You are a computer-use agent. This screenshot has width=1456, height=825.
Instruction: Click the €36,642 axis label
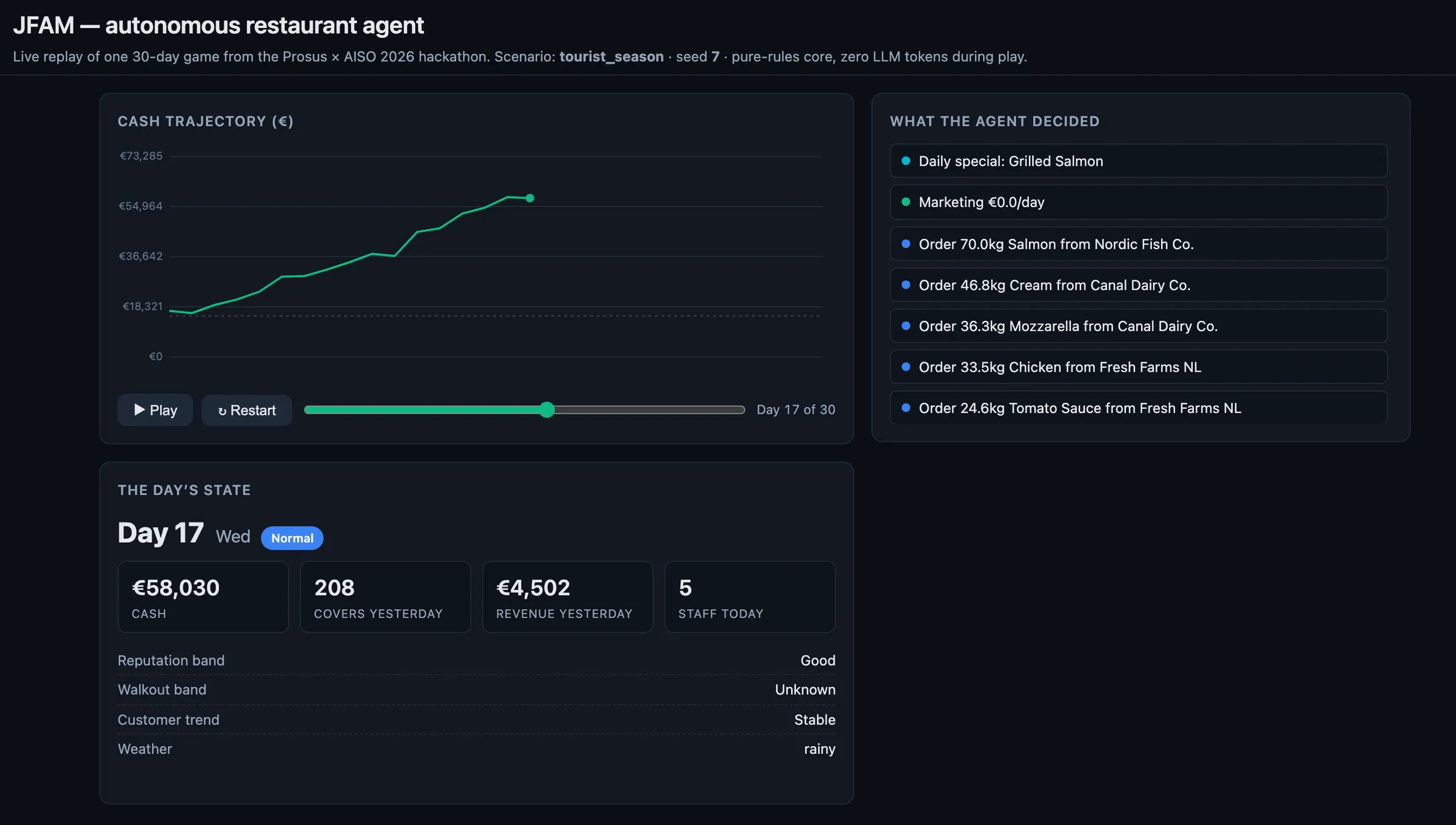(x=141, y=256)
